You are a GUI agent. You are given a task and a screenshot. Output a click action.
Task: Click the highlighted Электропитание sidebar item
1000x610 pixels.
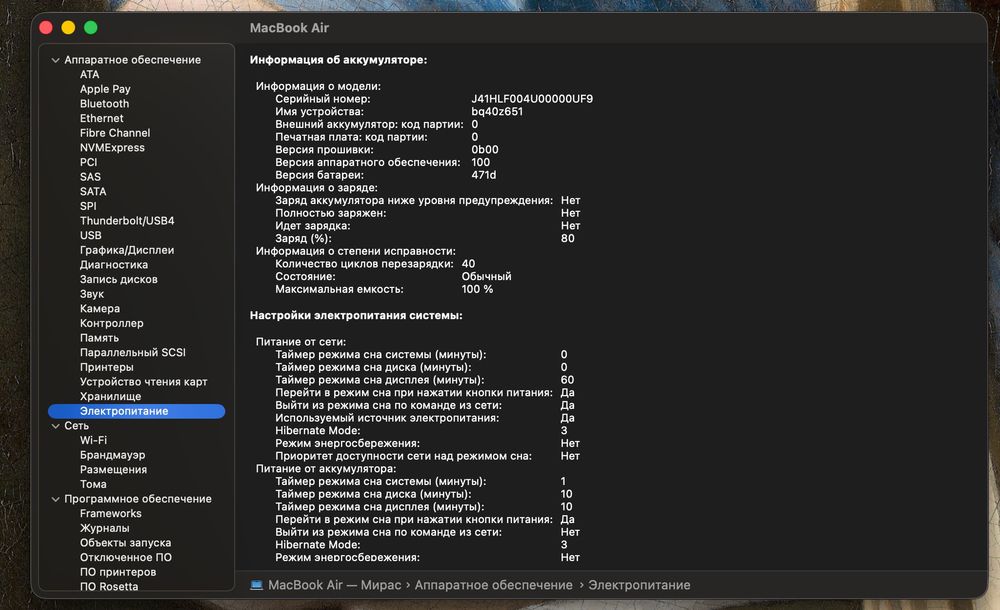point(136,412)
